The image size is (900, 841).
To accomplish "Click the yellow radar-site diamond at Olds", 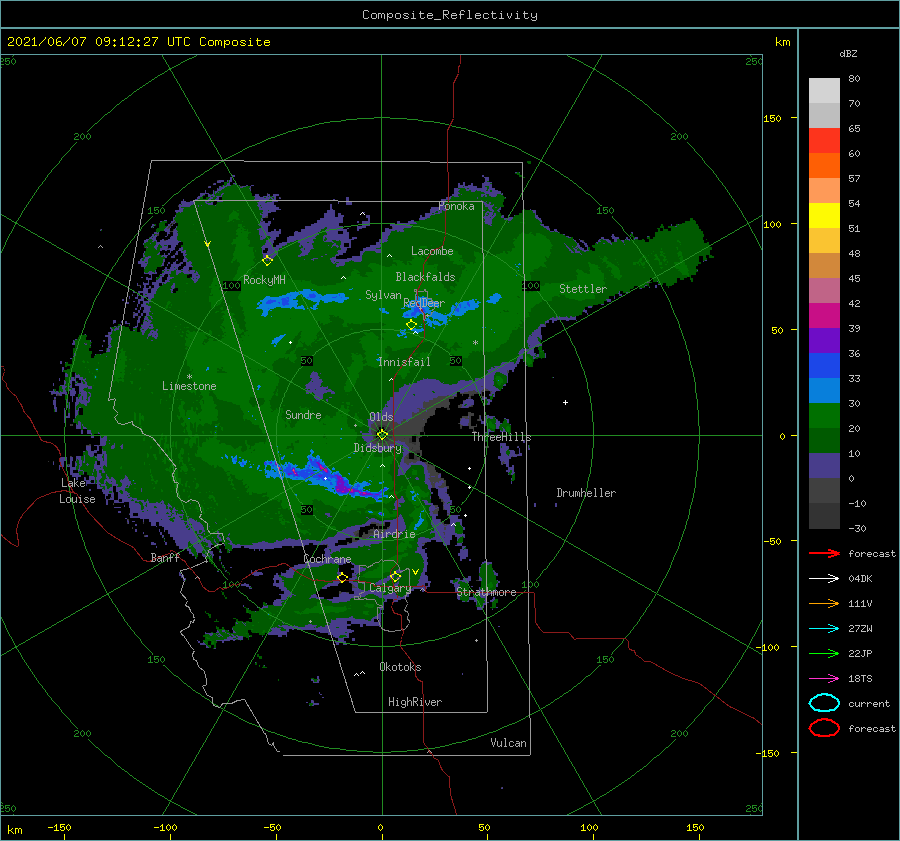I will click(x=382, y=435).
